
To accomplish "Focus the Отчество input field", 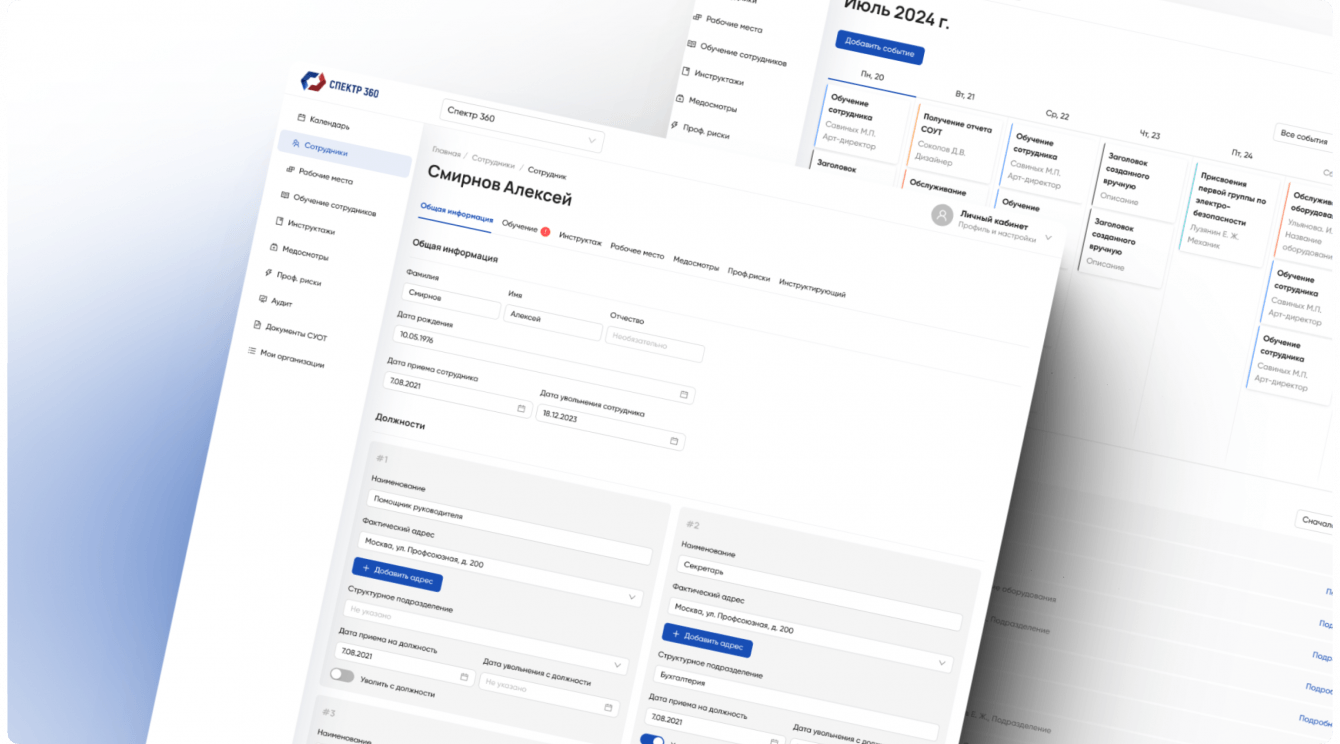I will pos(655,344).
